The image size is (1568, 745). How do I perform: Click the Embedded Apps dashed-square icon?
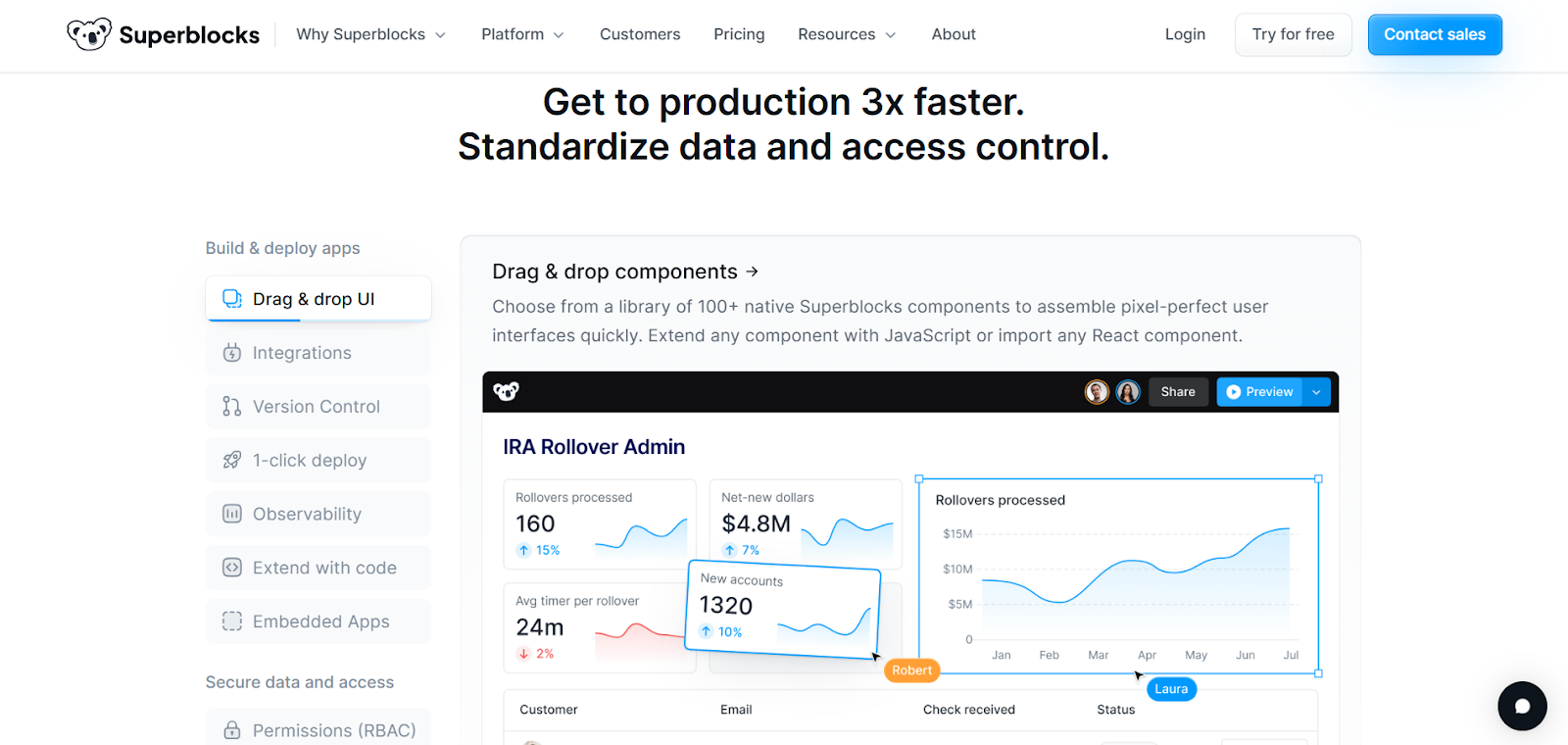pyautogui.click(x=232, y=621)
